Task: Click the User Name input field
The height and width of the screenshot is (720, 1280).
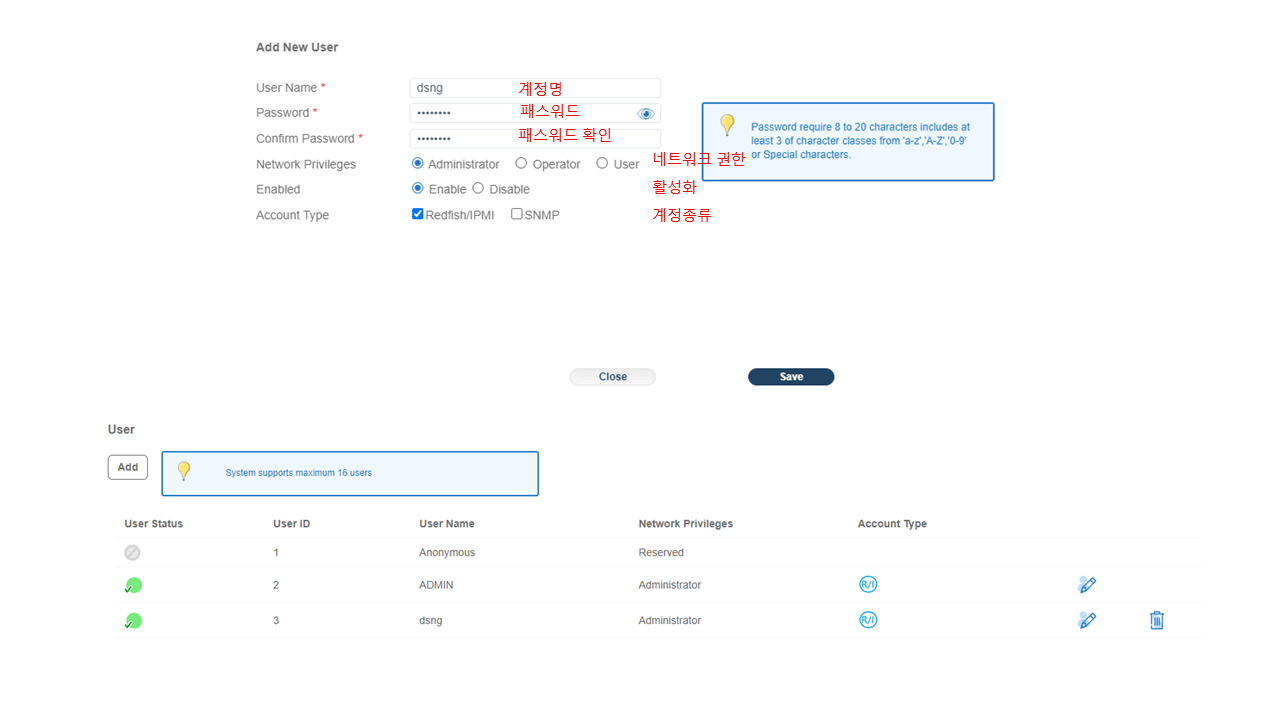Action: pyautogui.click(x=535, y=88)
